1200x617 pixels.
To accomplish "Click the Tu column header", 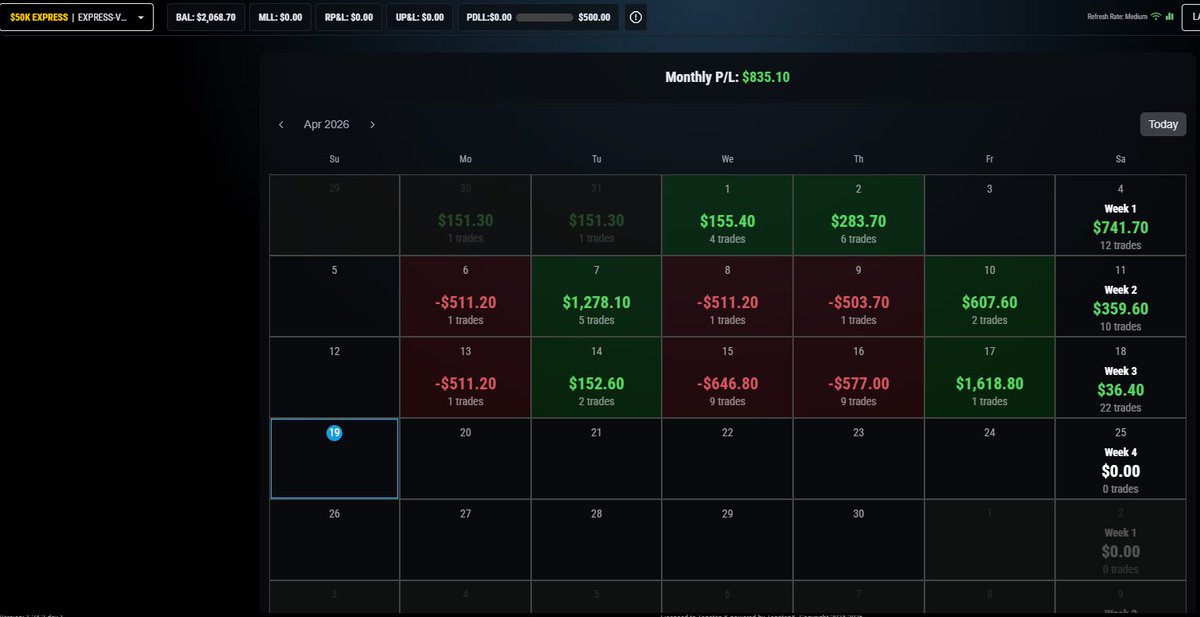I will pos(596,159).
